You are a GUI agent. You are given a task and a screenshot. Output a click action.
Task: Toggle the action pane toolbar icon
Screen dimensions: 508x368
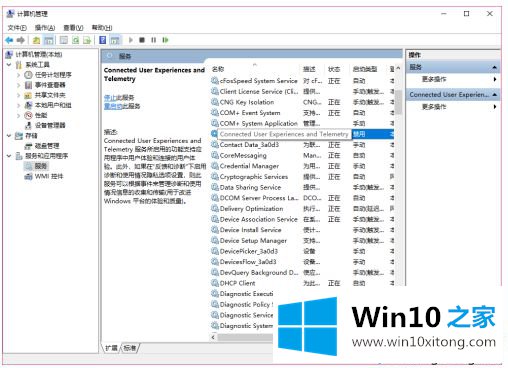tap(115, 40)
